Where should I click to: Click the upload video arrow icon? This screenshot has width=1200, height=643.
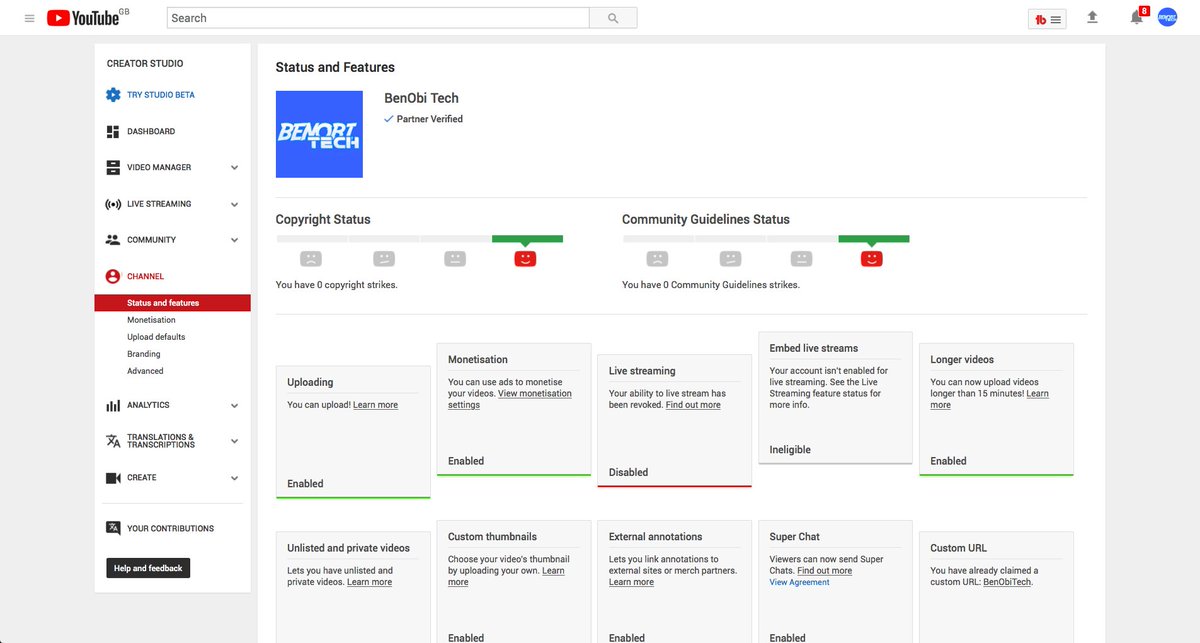1092,17
